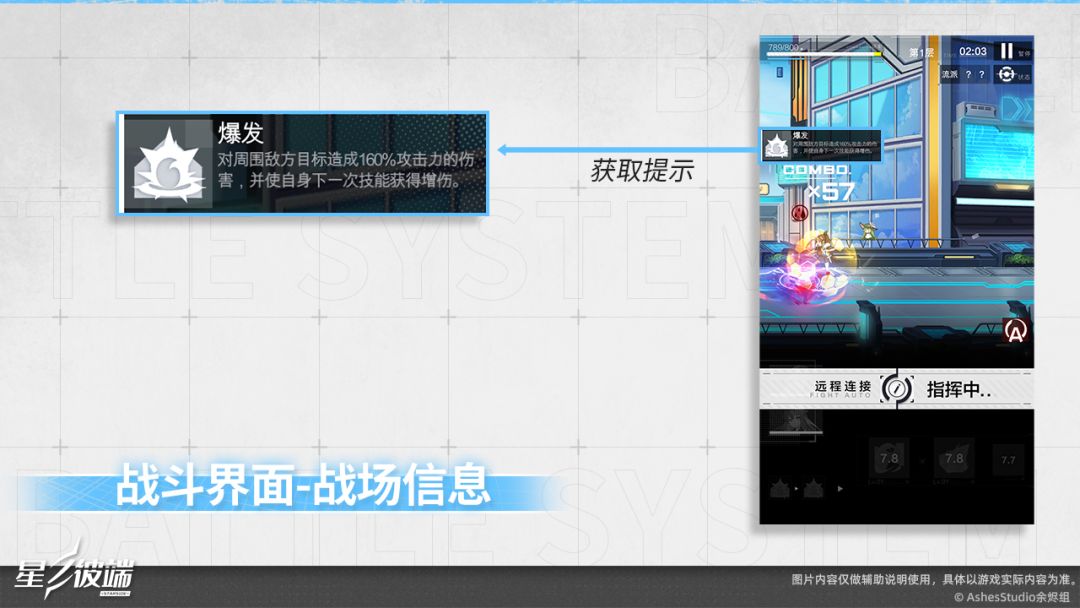Viewport: 1080px width, 608px height.
Task: Tap the red enemy marker icon
Action: click(799, 213)
